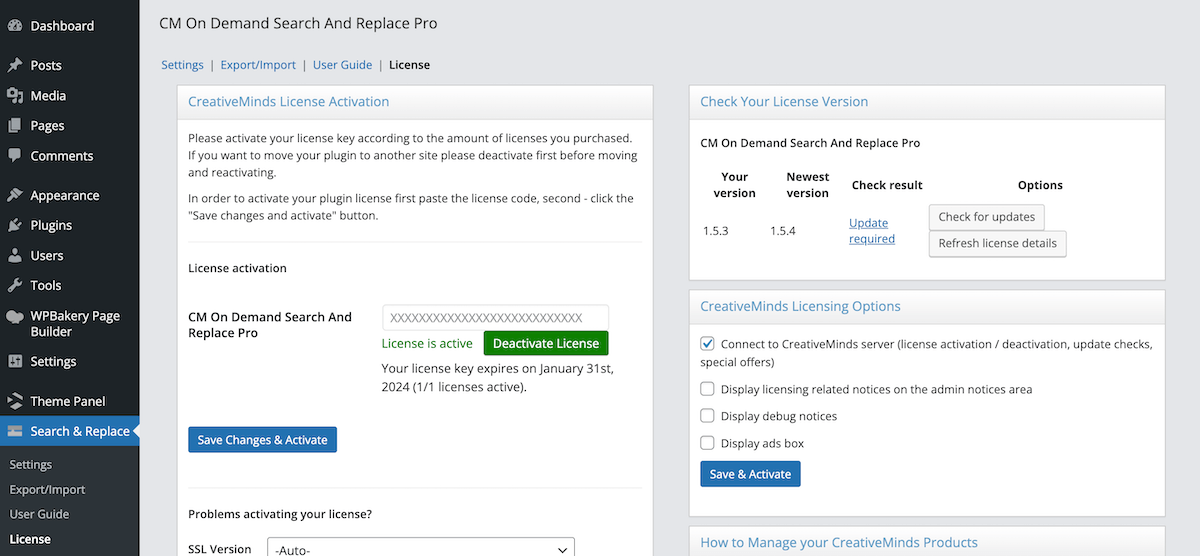The image size is (1200, 556).
Task: Click the green License is active text
Action: tap(427, 344)
